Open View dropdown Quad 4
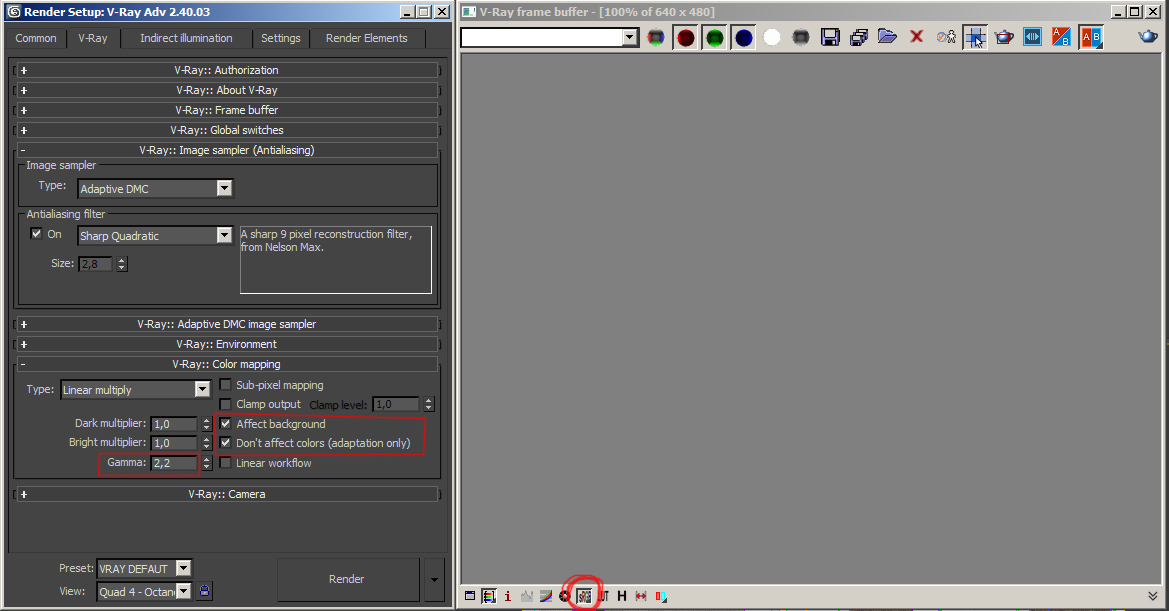The width and height of the screenshot is (1169, 611). [x=144, y=592]
